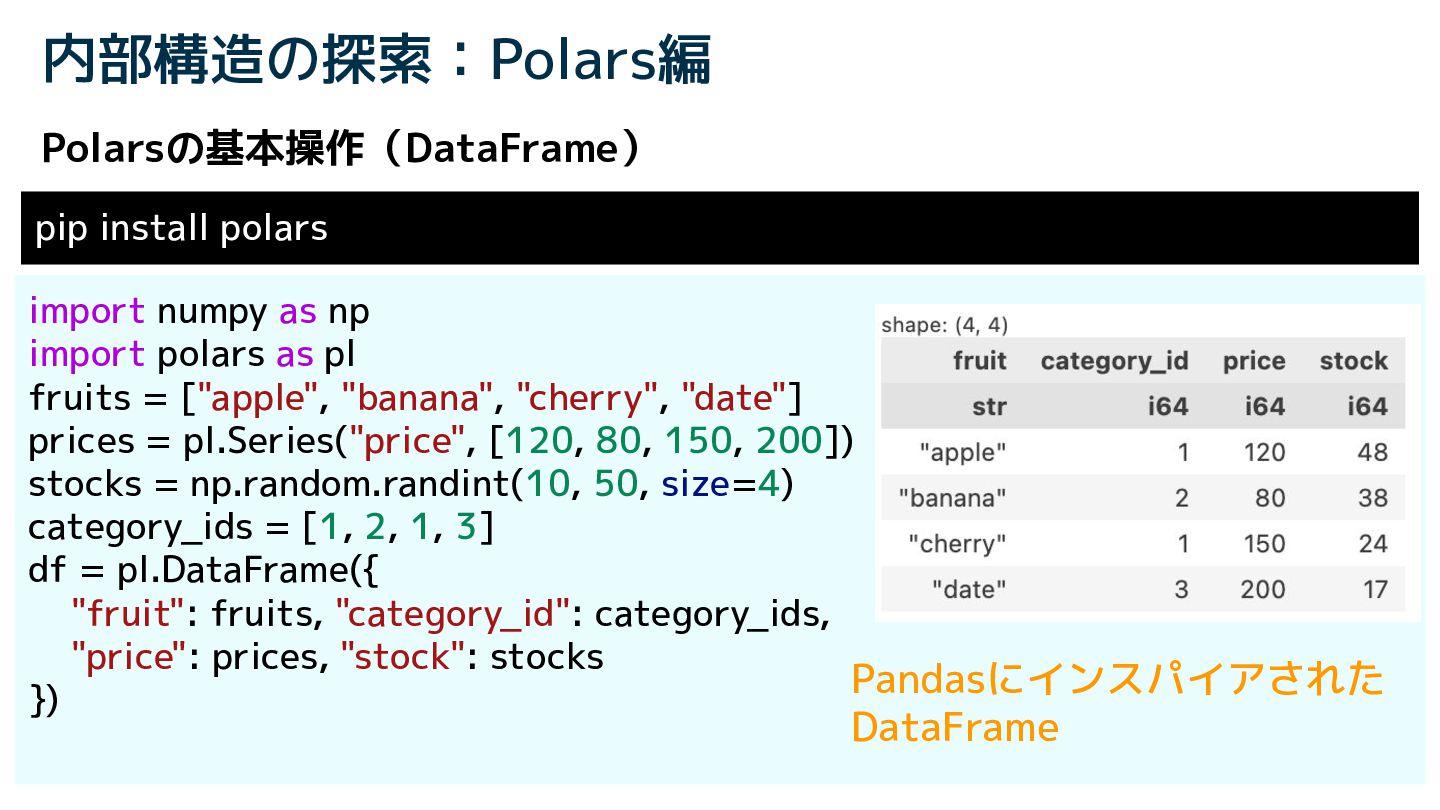Click the "df = pl.DataFrame({" code line
The width and height of the screenshot is (1440, 810).
click(x=205, y=570)
